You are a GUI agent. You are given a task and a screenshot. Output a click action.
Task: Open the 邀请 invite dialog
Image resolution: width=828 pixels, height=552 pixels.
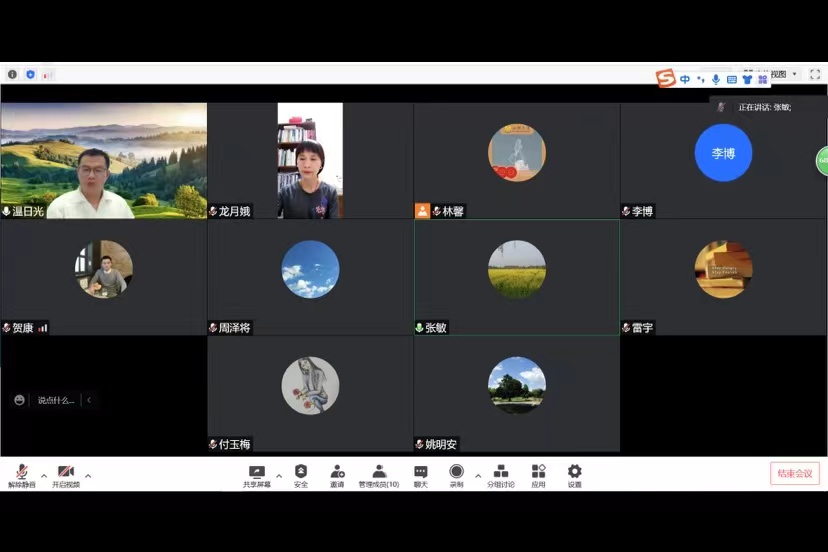tap(337, 474)
